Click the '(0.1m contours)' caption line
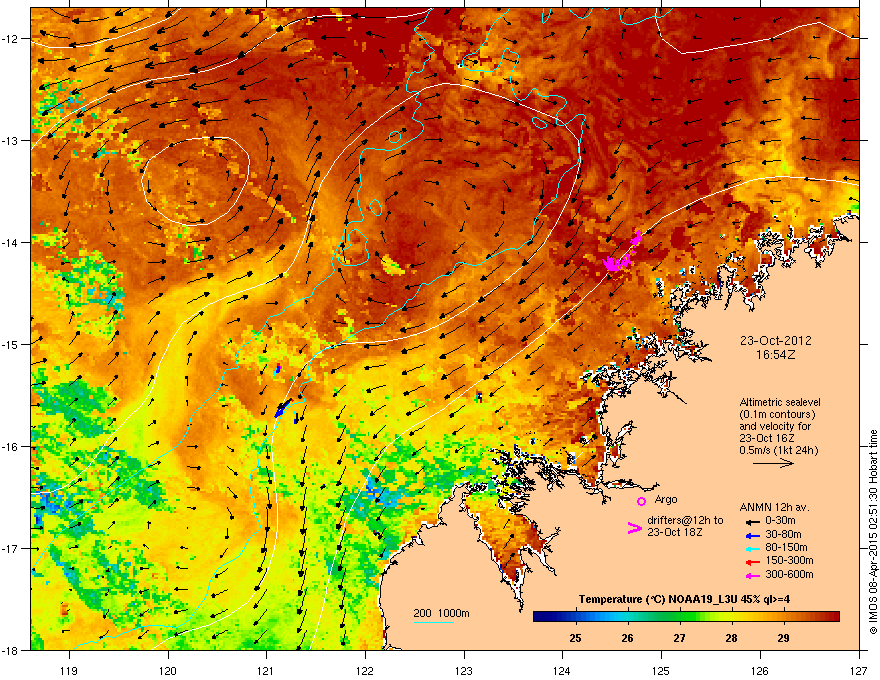The width and height of the screenshot is (880, 680). pyautogui.click(x=777, y=414)
